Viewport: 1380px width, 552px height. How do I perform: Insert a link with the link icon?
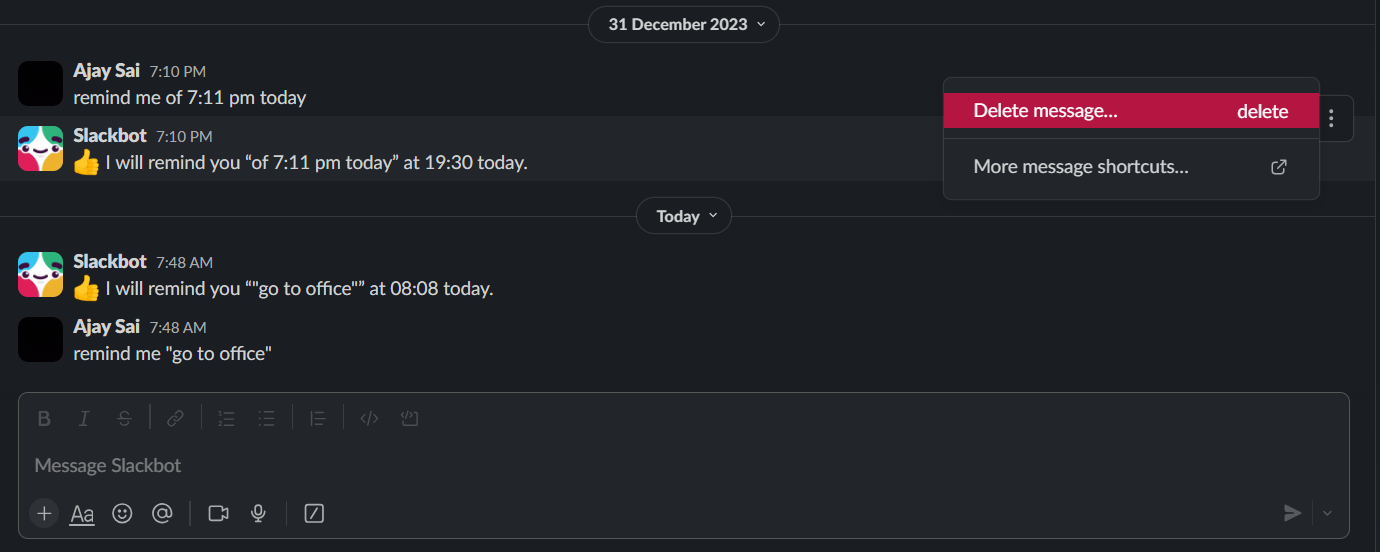click(175, 419)
